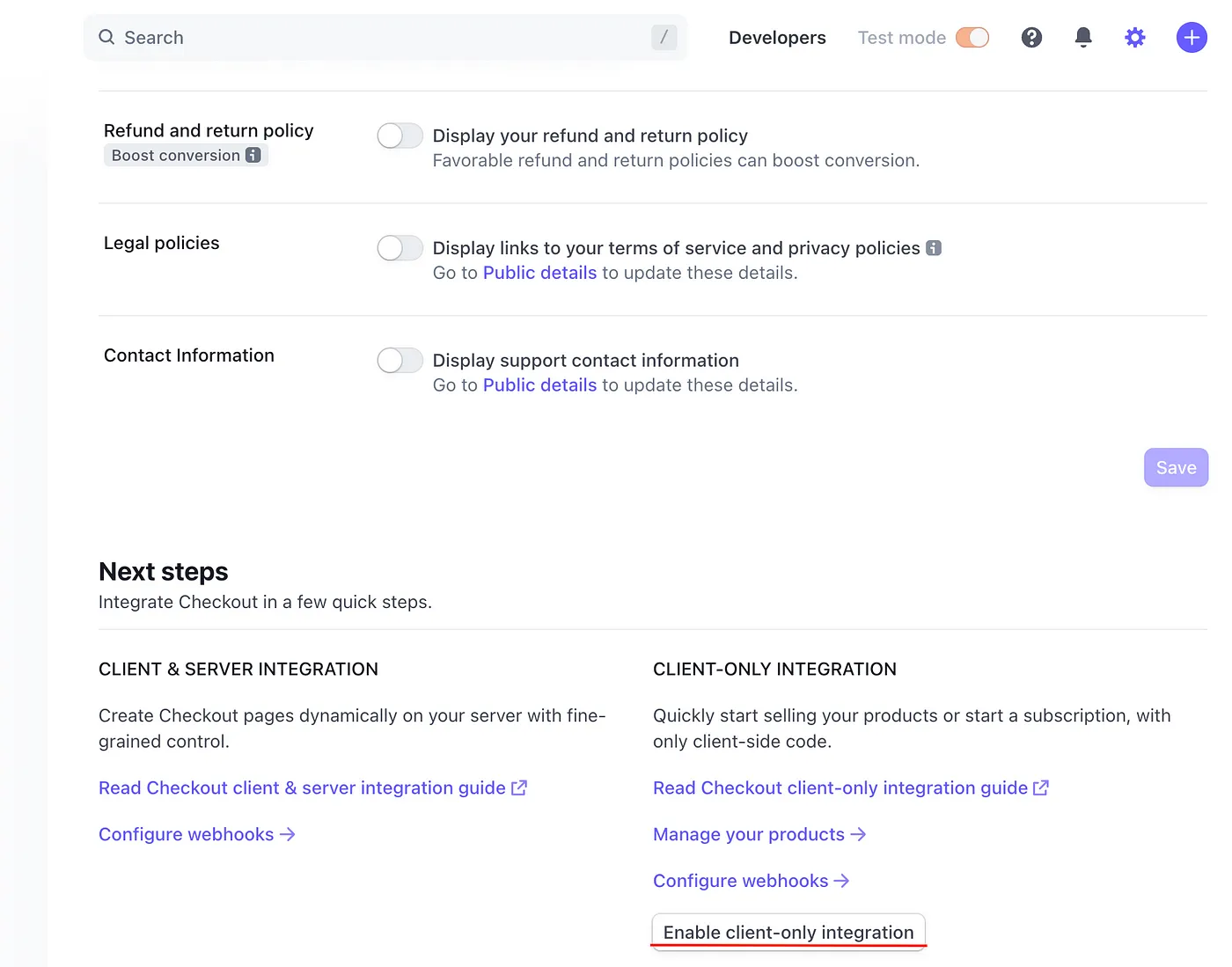Focus the Search input field

coord(378,38)
